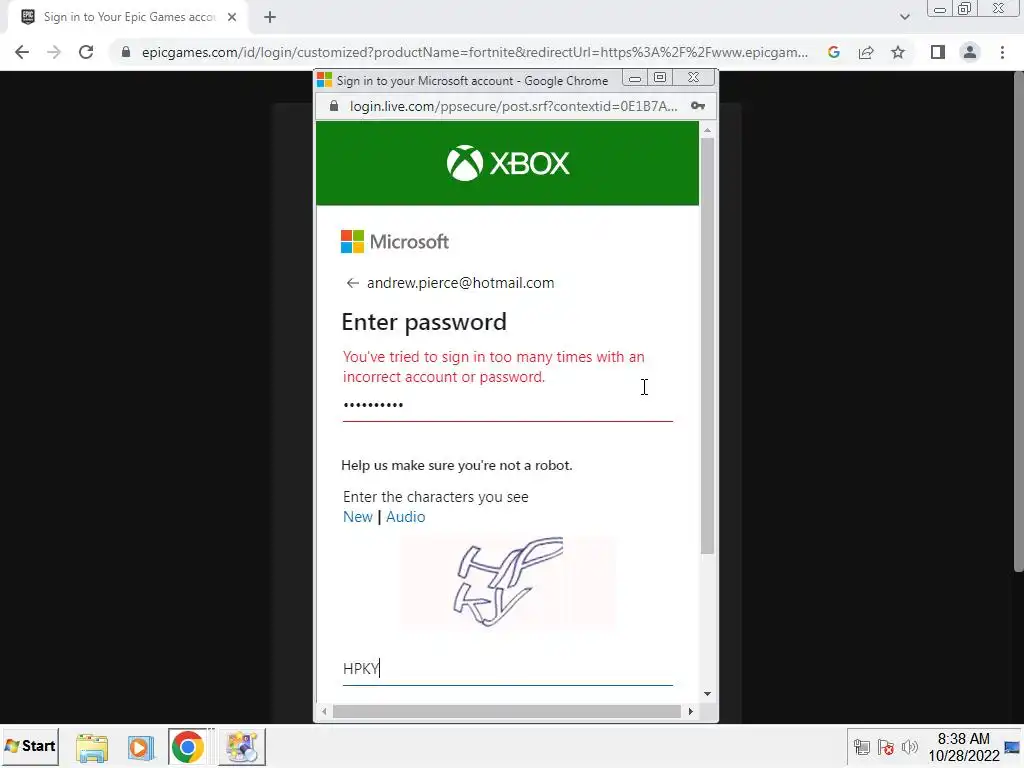The image size is (1024, 768).
Task: Bookmark this page with the star icon
Action: pyautogui.click(x=898, y=52)
